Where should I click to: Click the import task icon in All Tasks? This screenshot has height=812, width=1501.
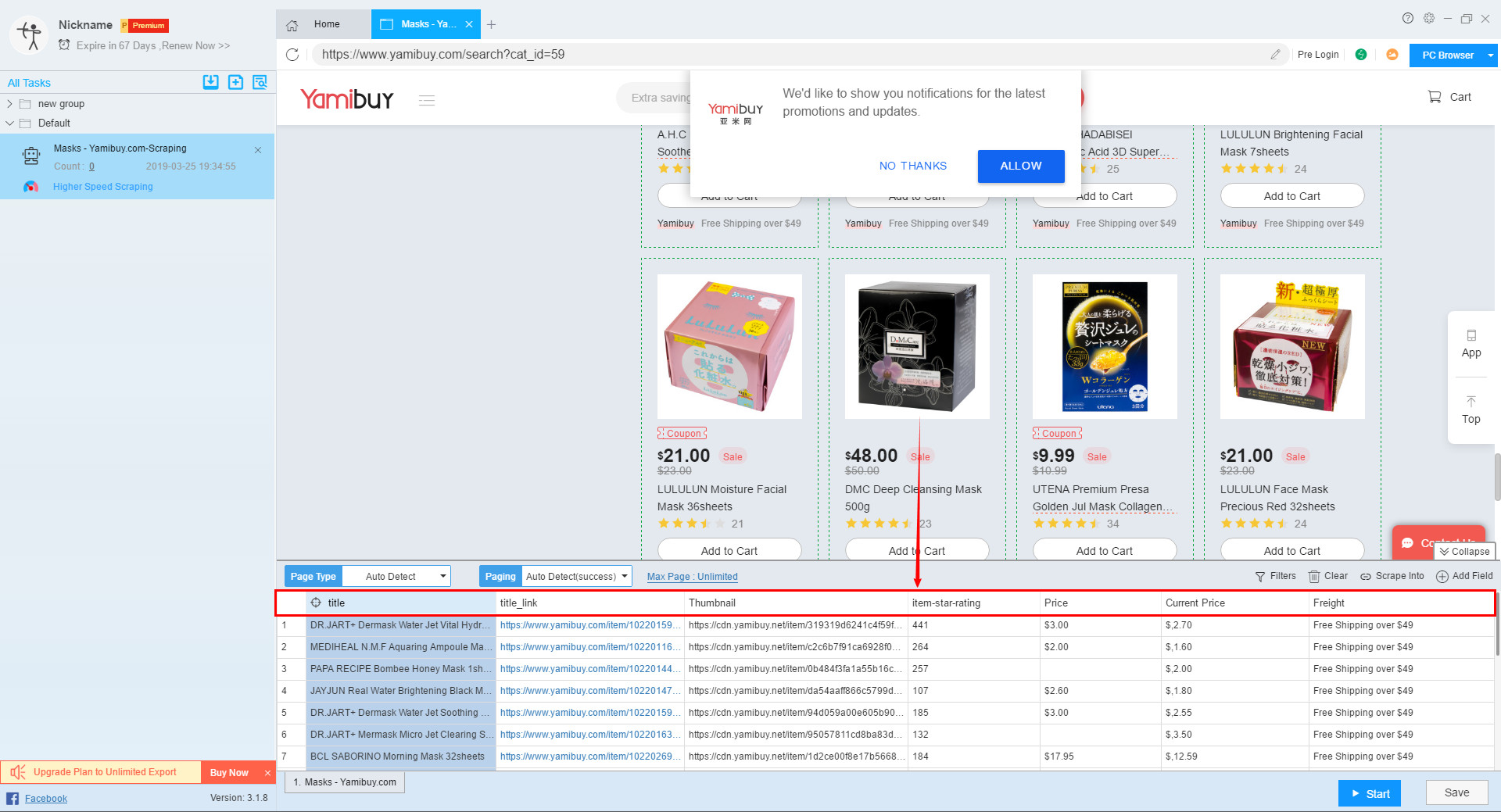[210, 82]
